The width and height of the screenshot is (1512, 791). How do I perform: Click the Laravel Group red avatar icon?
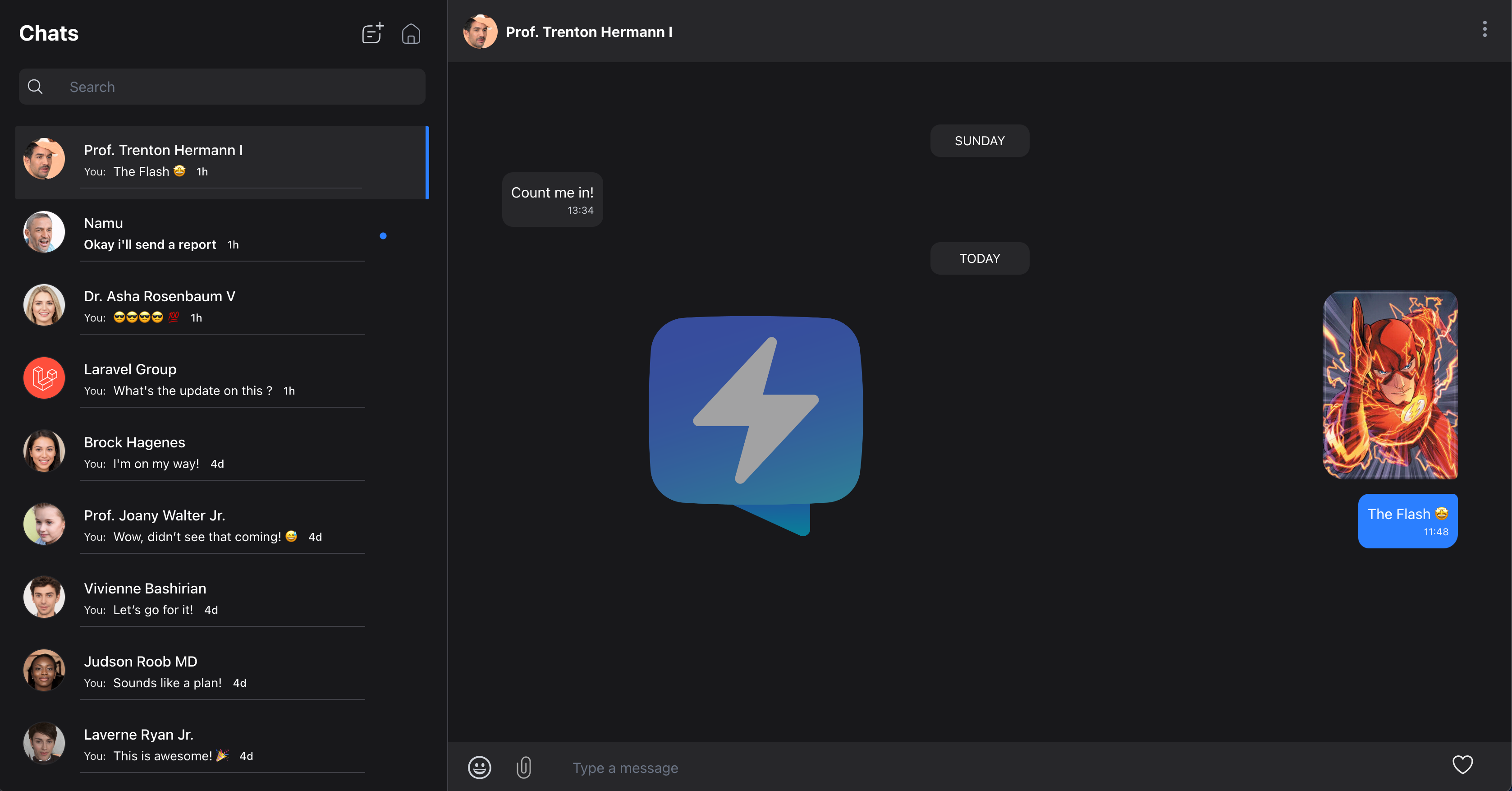point(44,378)
